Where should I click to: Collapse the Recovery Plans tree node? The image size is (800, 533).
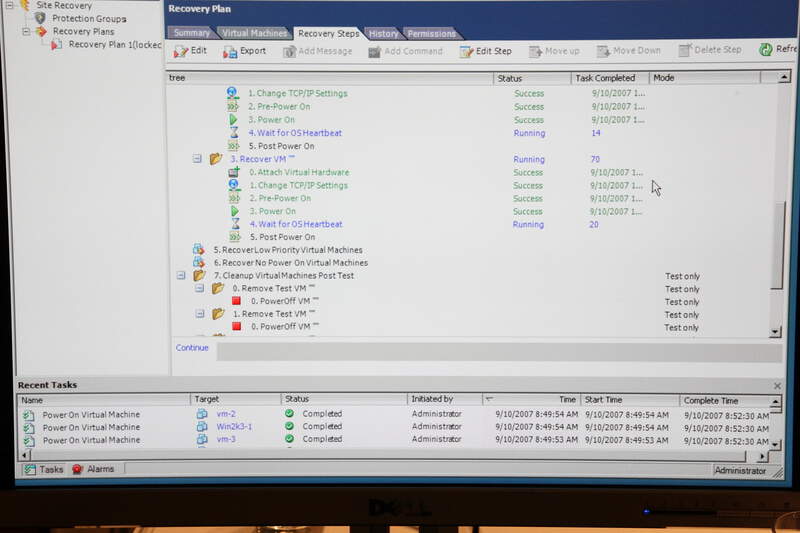(x=26, y=32)
